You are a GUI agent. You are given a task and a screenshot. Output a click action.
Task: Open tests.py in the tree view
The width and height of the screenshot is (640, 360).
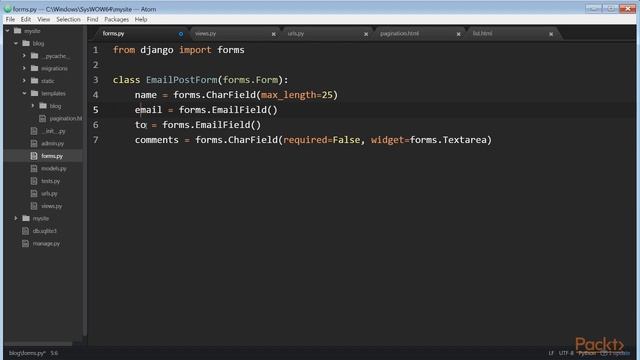point(51,181)
